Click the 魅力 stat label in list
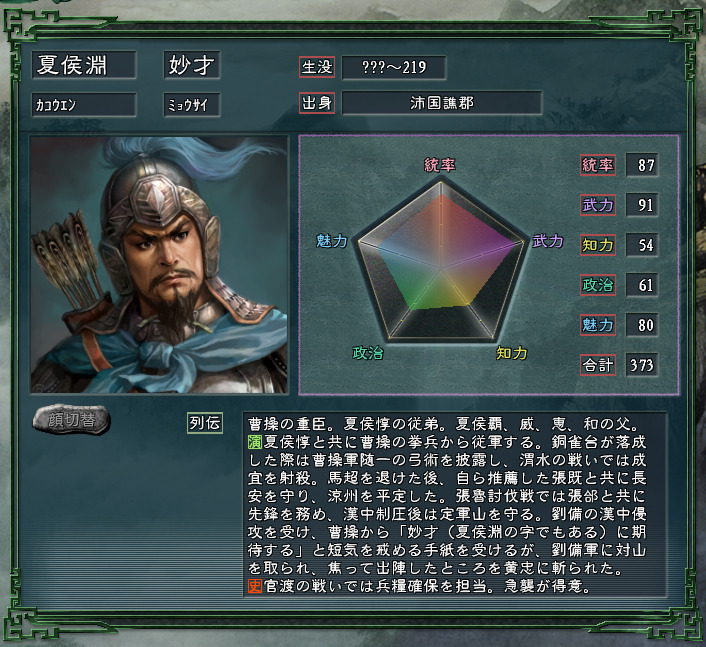Image resolution: width=706 pixels, height=647 pixels. coord(598,325)
